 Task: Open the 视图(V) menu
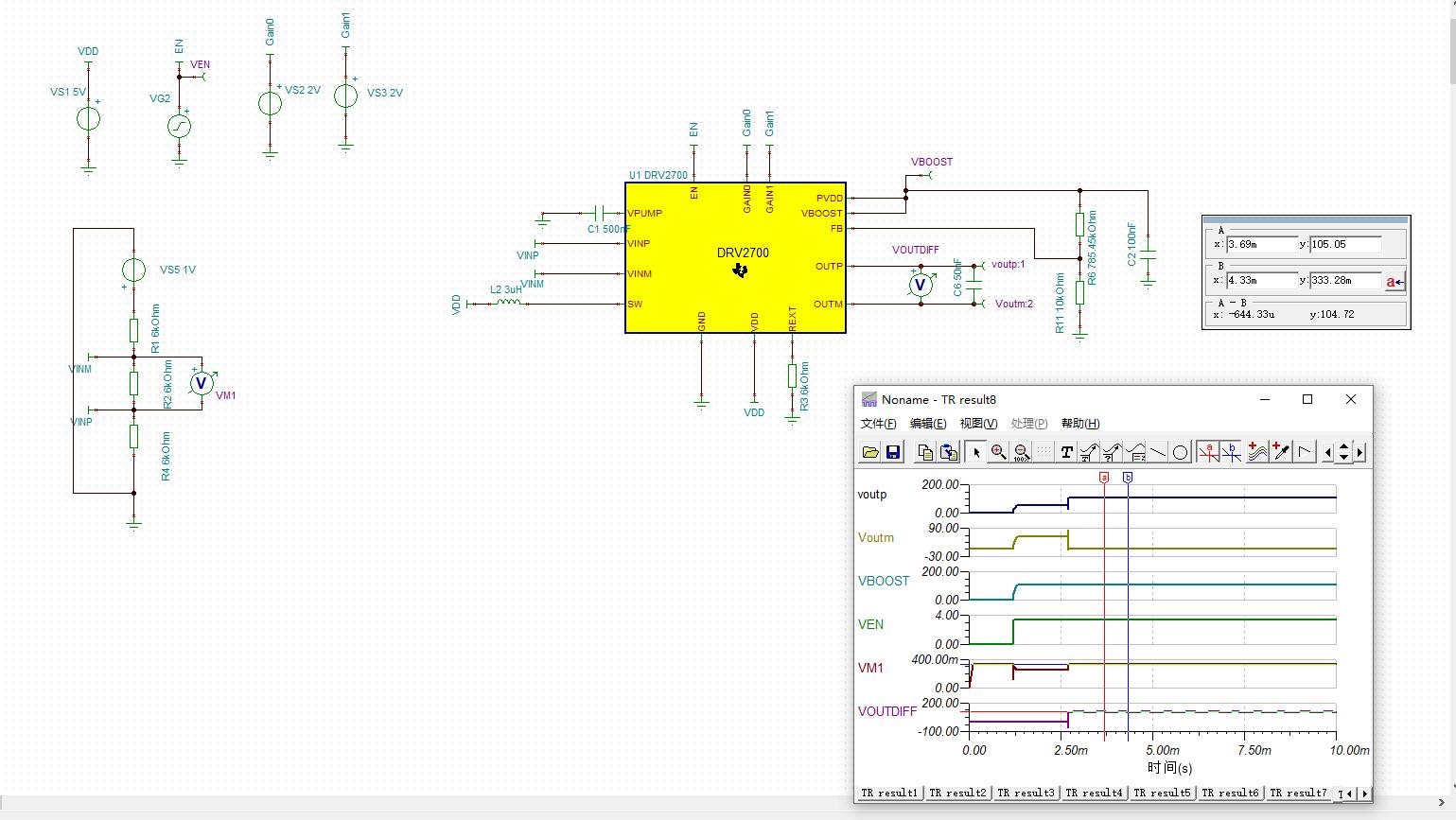pos(978,424)
